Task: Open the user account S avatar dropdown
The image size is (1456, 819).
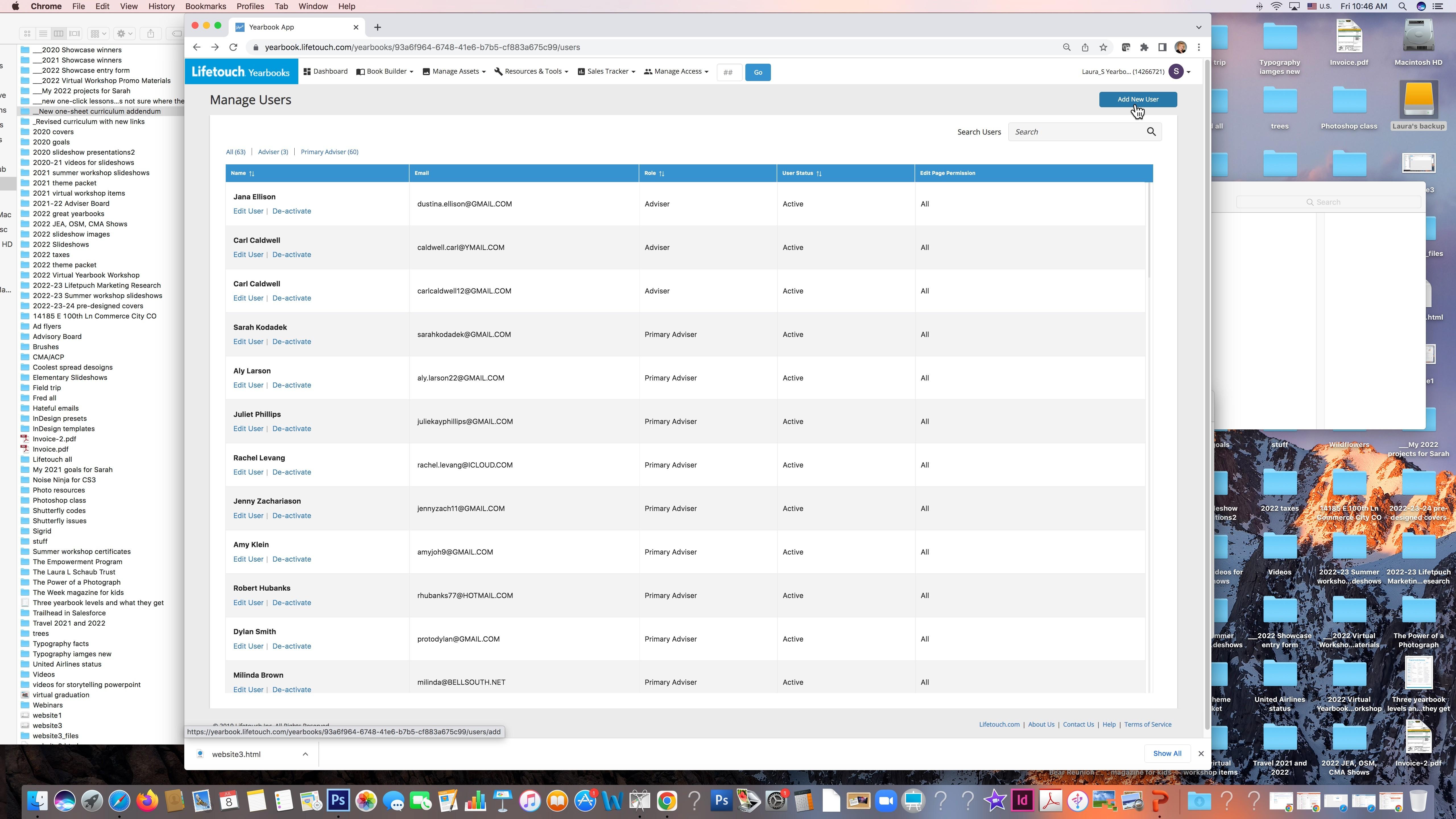Action: [x=1180, y=72]
